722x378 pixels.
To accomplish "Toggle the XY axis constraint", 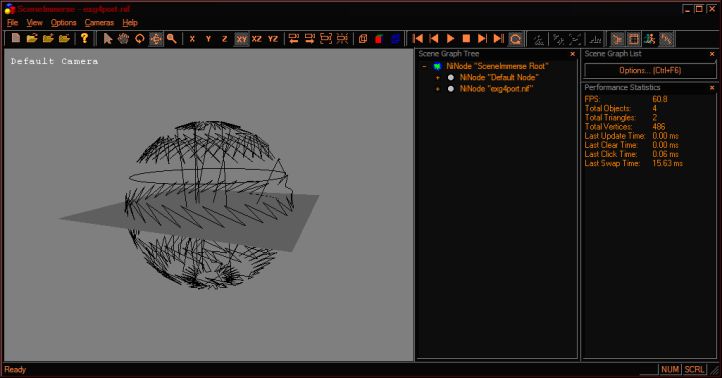I will pyautogui.click(x=241, y=39).
